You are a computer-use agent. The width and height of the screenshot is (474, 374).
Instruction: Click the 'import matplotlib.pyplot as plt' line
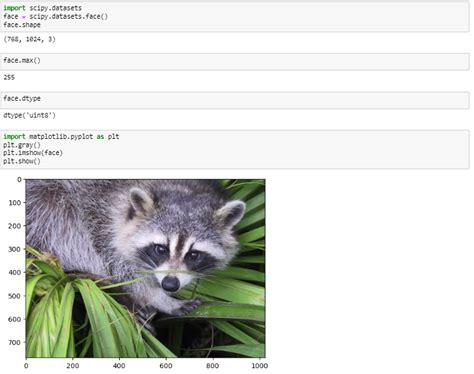coord(61,137)
